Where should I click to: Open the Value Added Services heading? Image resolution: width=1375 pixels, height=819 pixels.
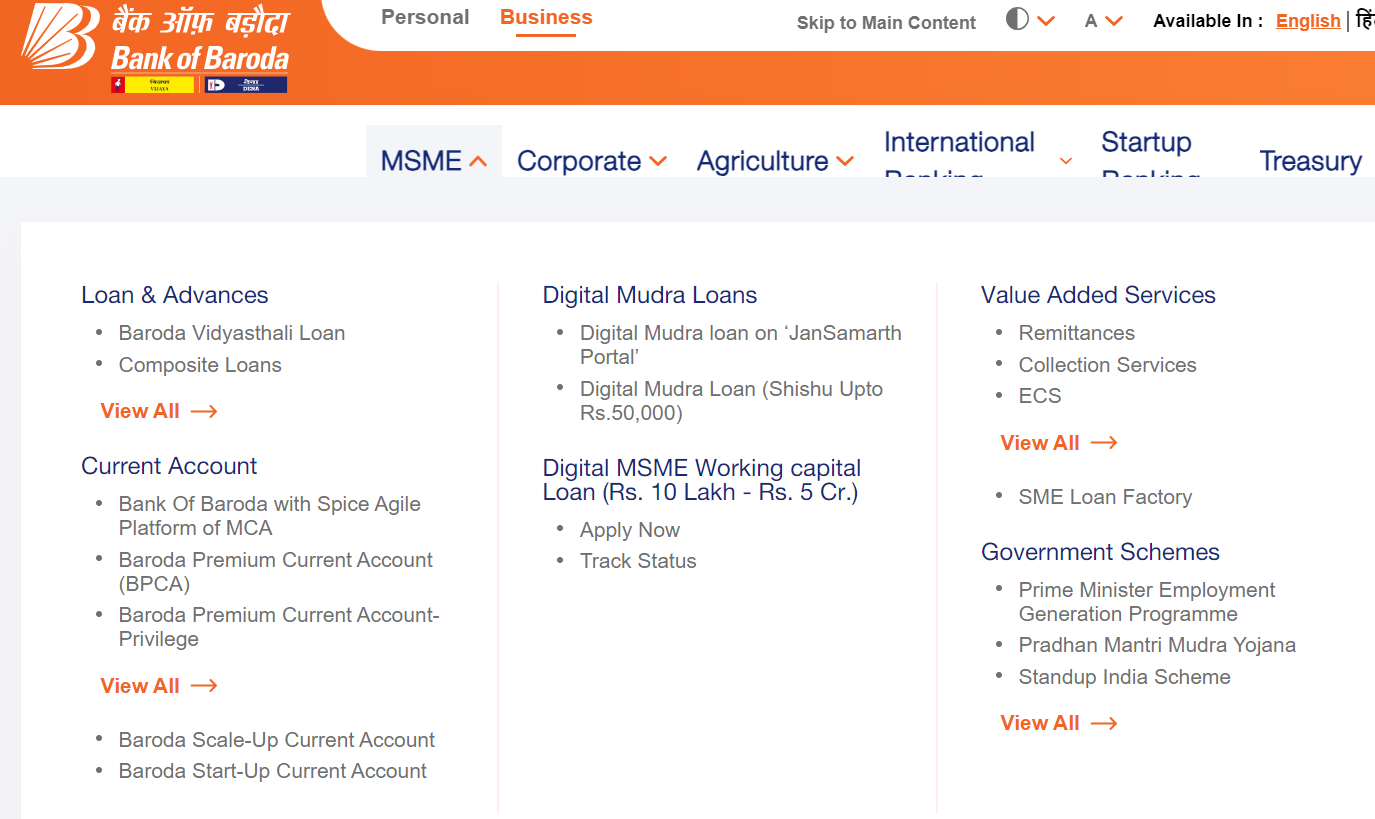[1098, 295]
